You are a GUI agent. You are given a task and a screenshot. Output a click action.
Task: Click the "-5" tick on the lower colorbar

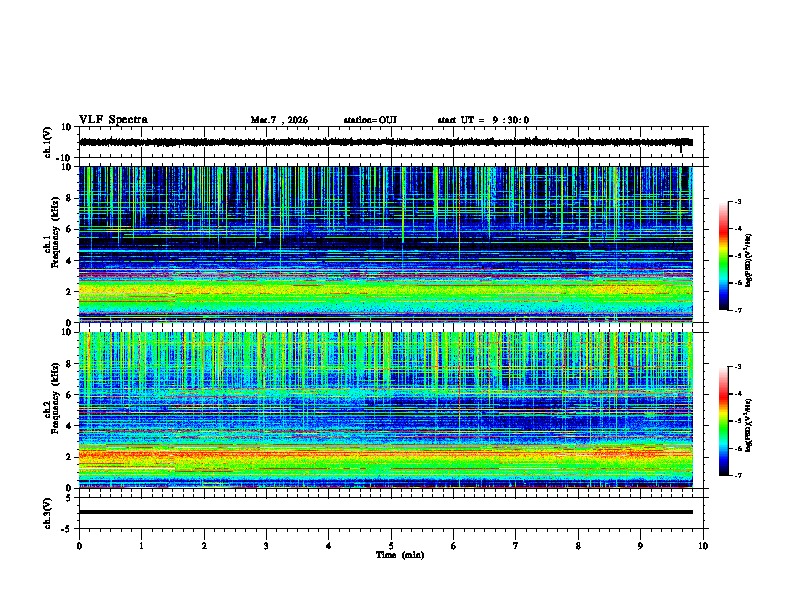click(x=738, y=421)
